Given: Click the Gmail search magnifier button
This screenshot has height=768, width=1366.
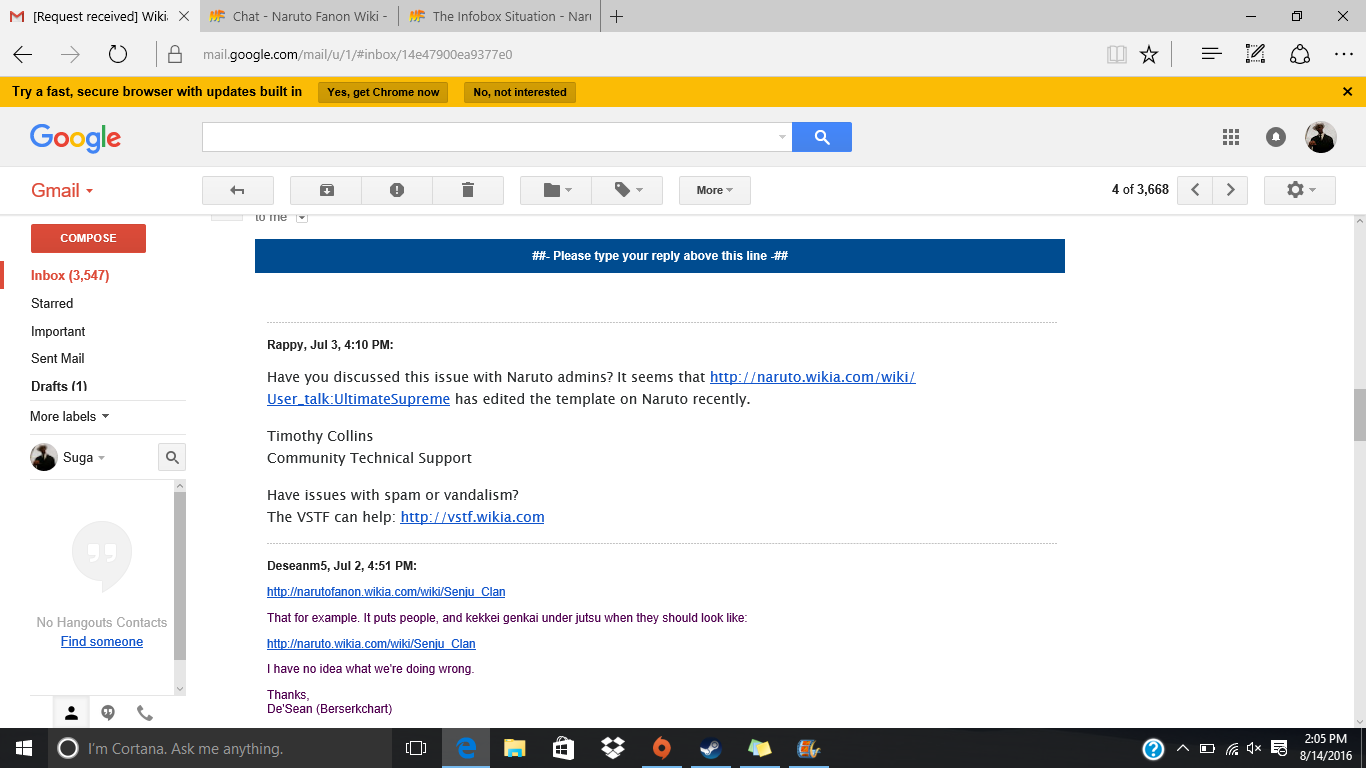Looking at the screenshot, I should coord(822,137).
